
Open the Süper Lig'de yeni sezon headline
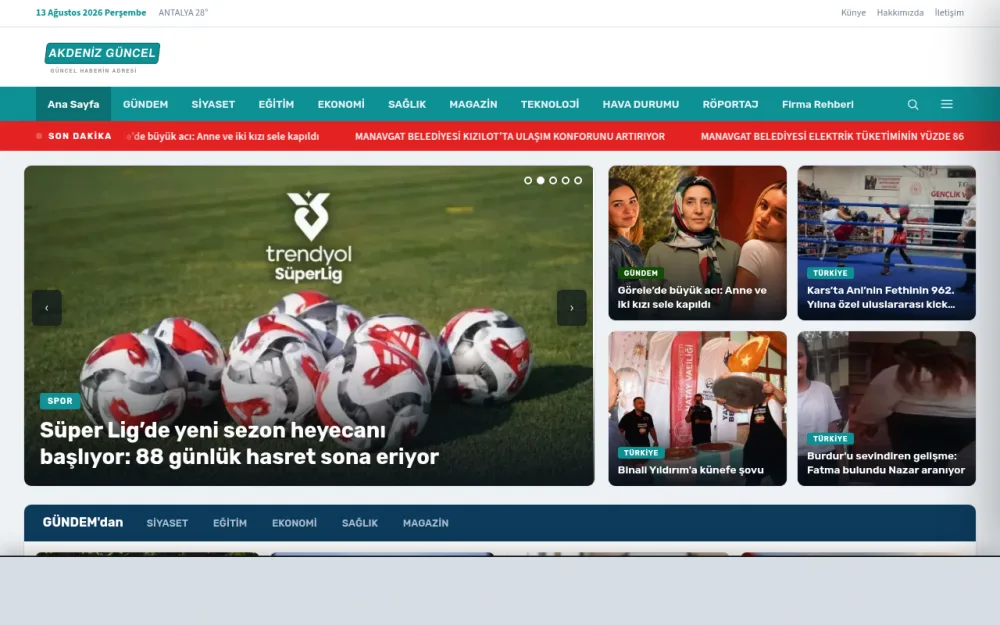pos(239,443)
